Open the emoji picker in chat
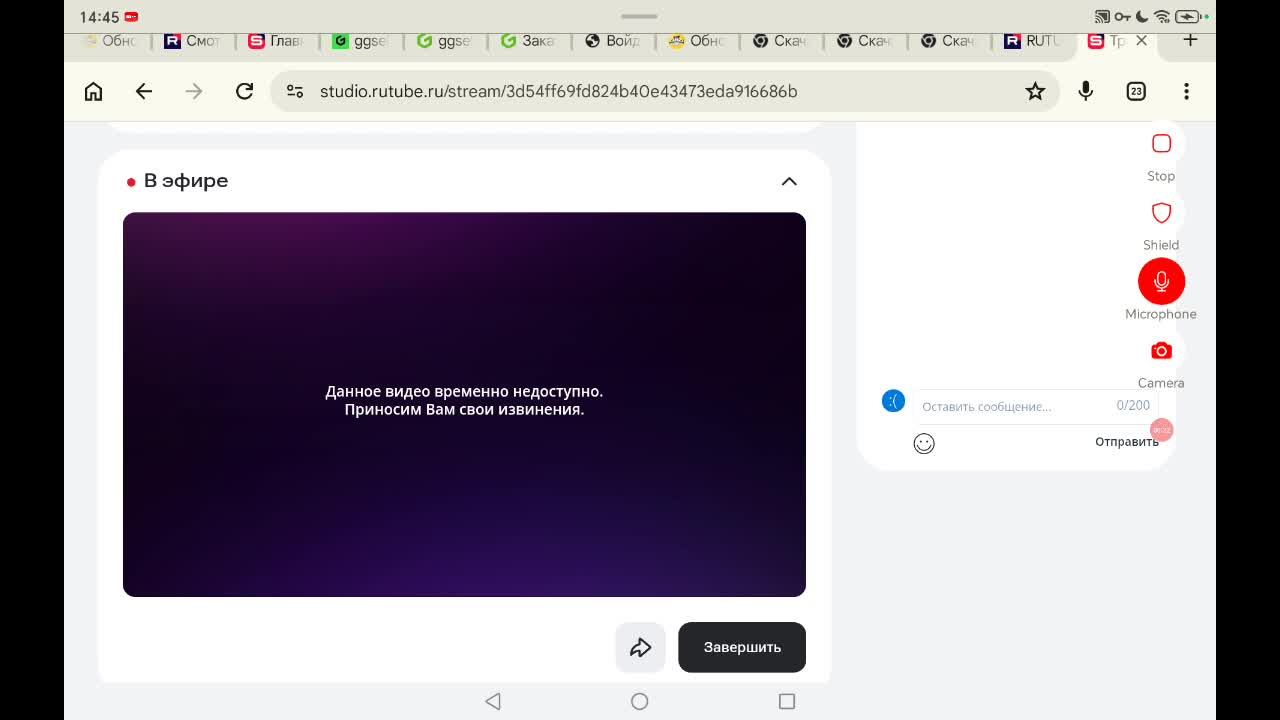Viewport: 1280px width, 720px height. coord(924,443)
